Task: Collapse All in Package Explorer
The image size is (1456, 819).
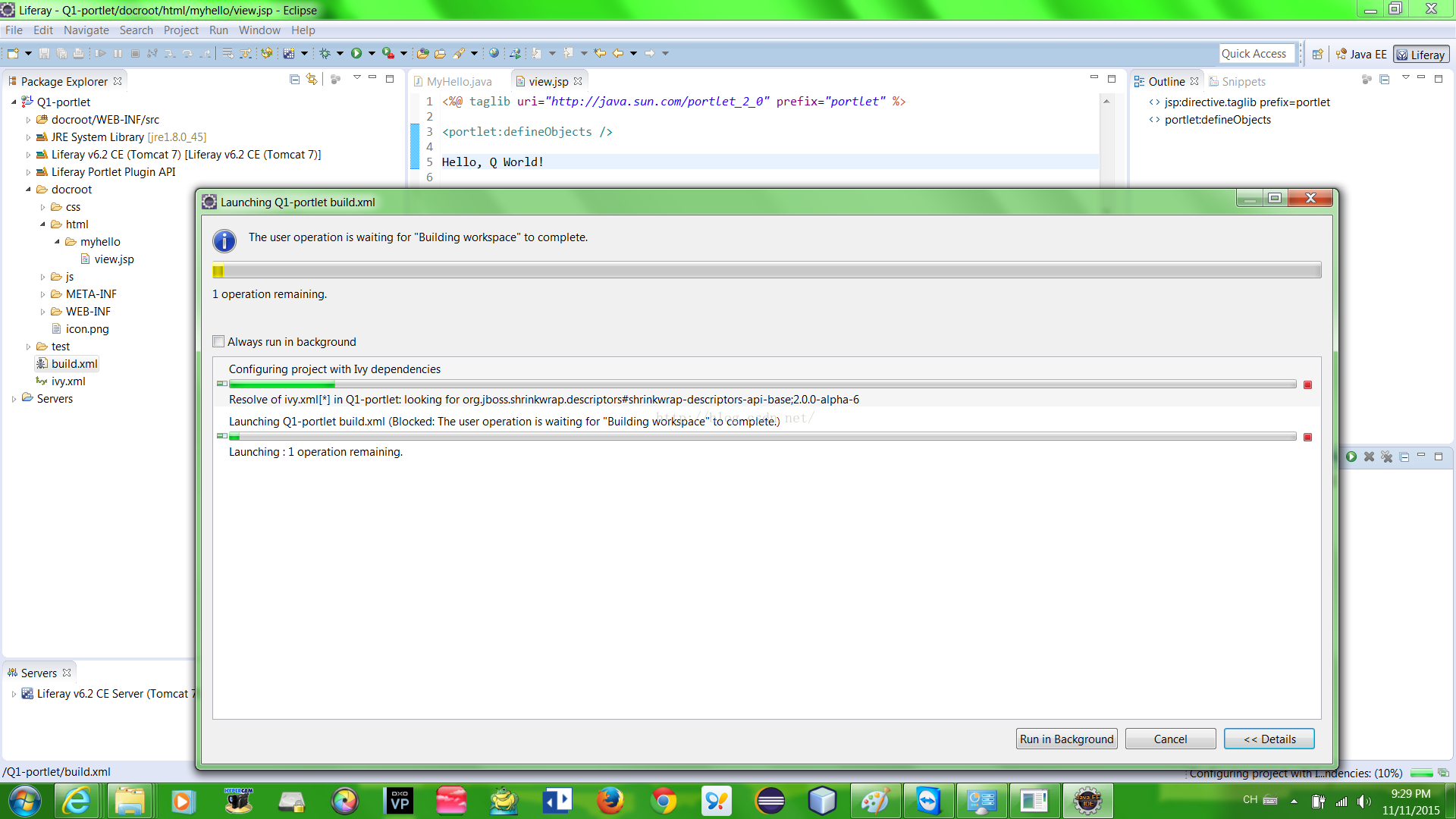Action: tap(294, 79)
